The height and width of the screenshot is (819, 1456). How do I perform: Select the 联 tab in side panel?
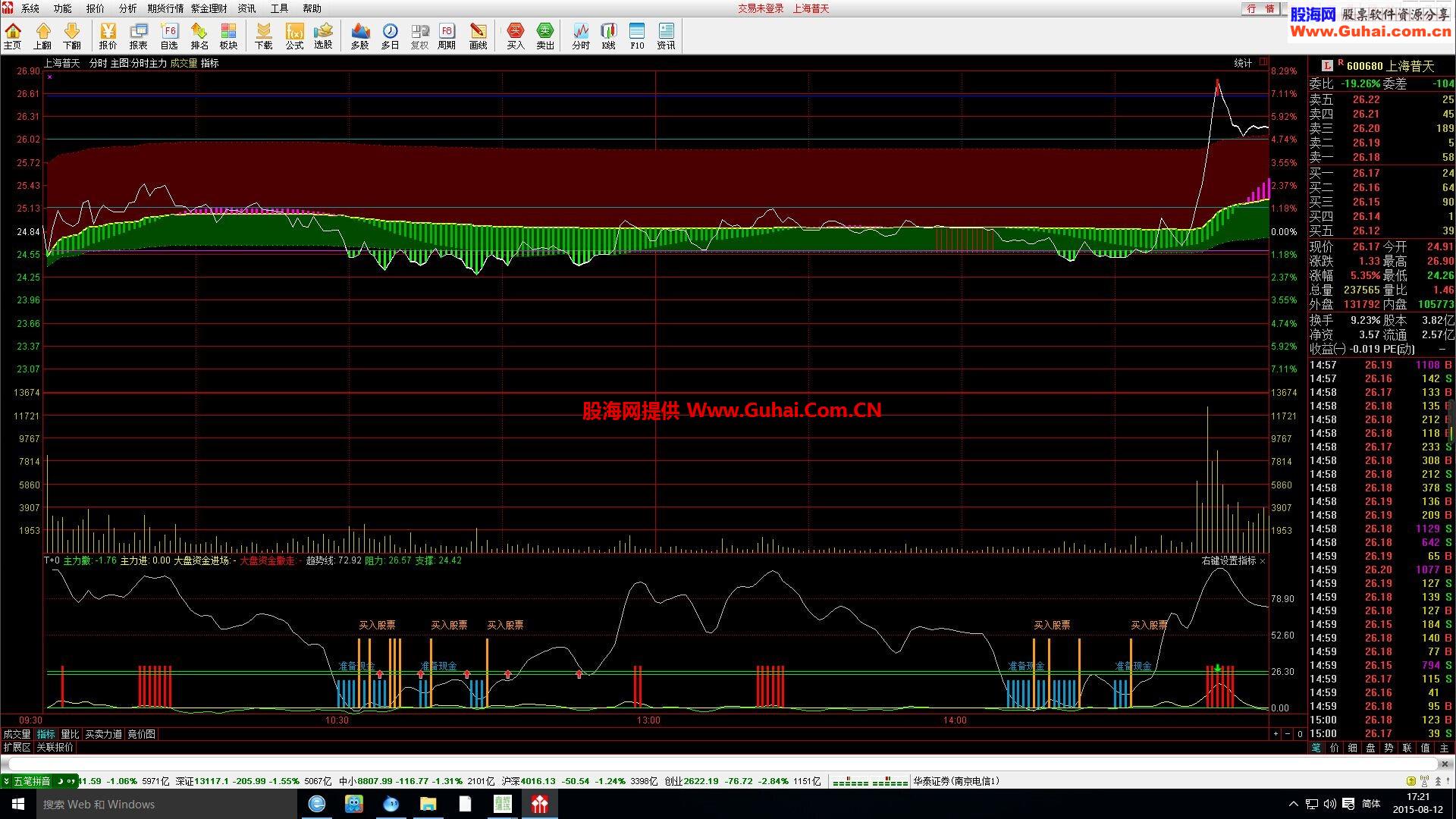tap(1407, 748)
